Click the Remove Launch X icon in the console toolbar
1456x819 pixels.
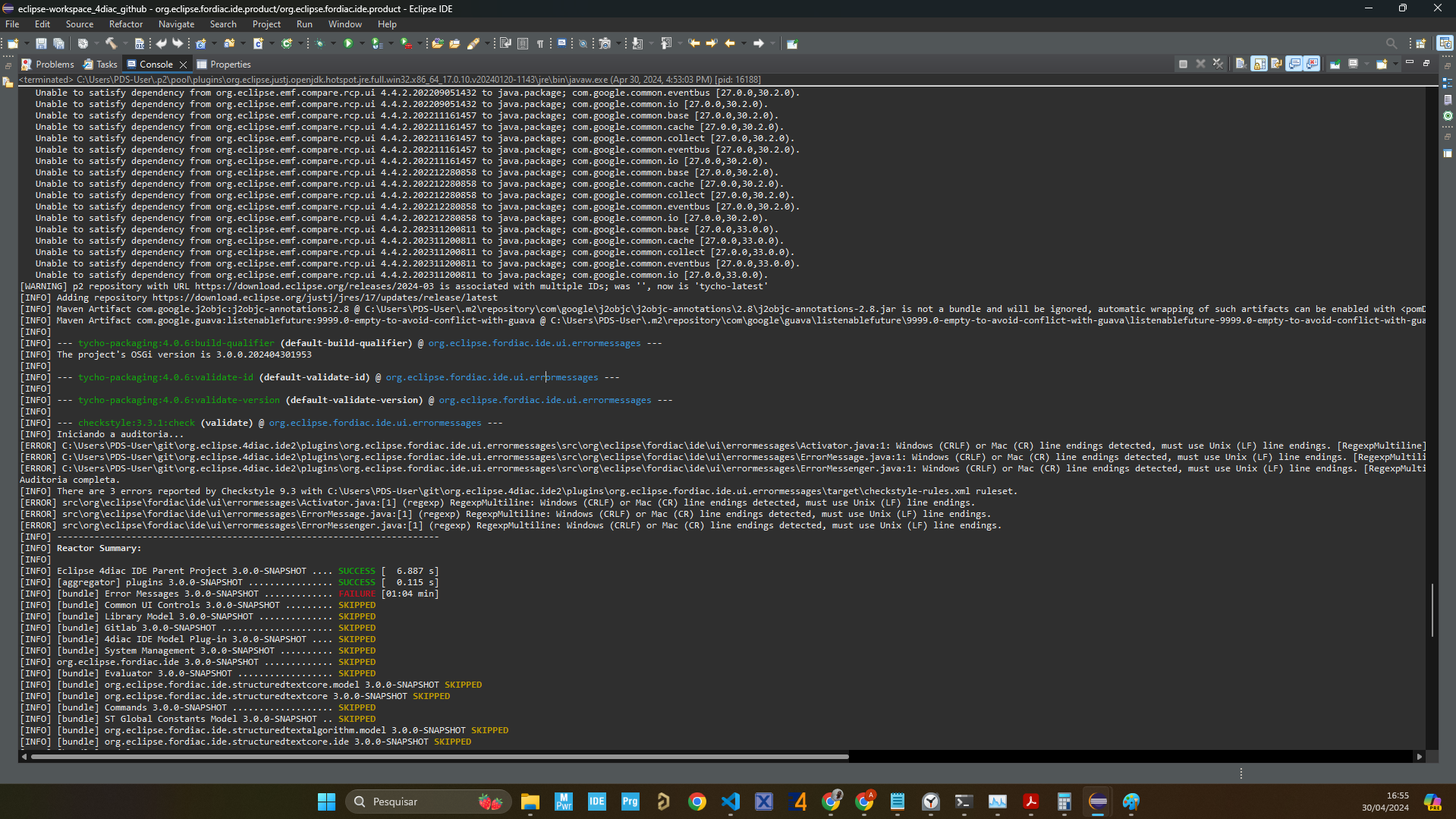pos(1200,64)
